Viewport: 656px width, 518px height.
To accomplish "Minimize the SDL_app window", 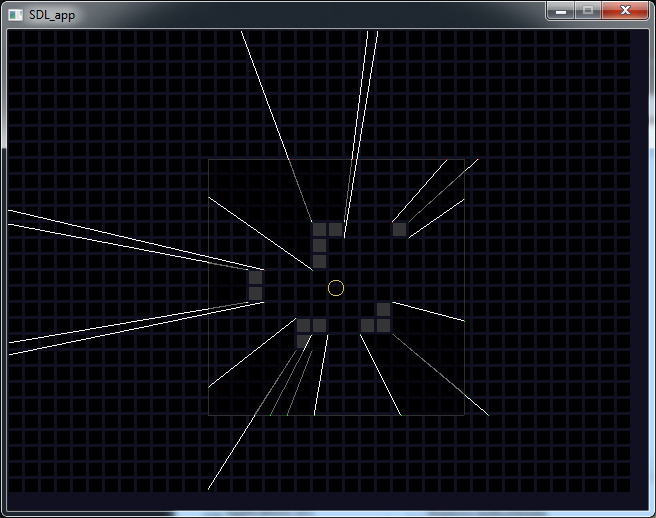I will pos(561,11).
